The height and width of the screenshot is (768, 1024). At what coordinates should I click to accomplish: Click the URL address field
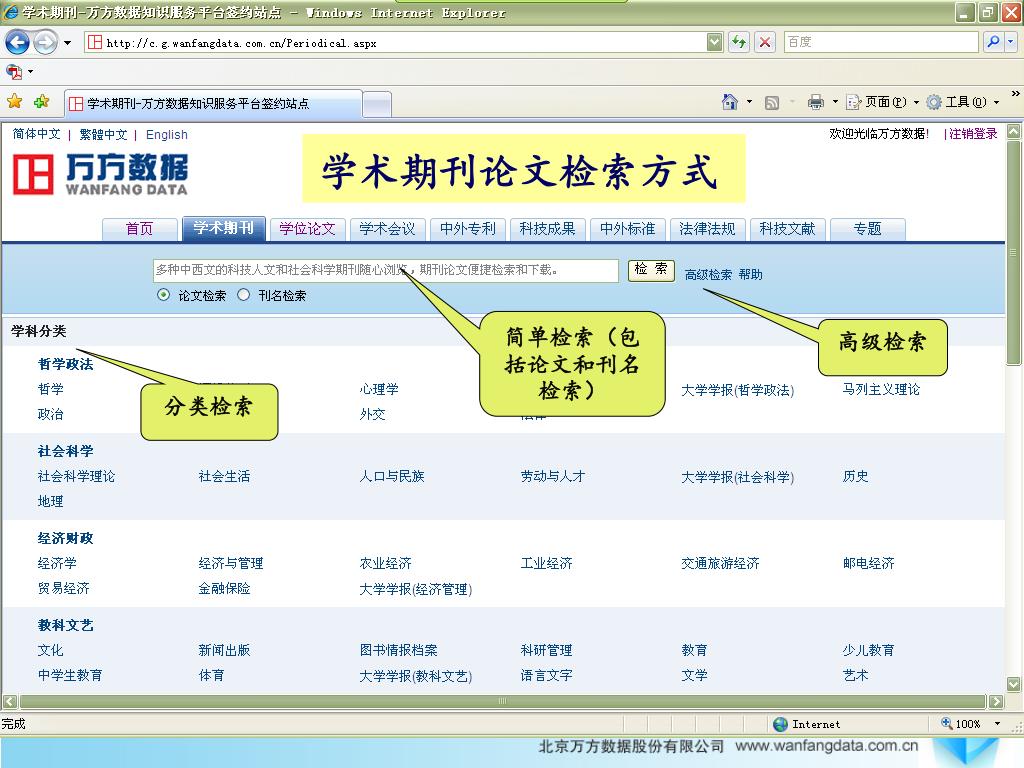tap(396, 42)
